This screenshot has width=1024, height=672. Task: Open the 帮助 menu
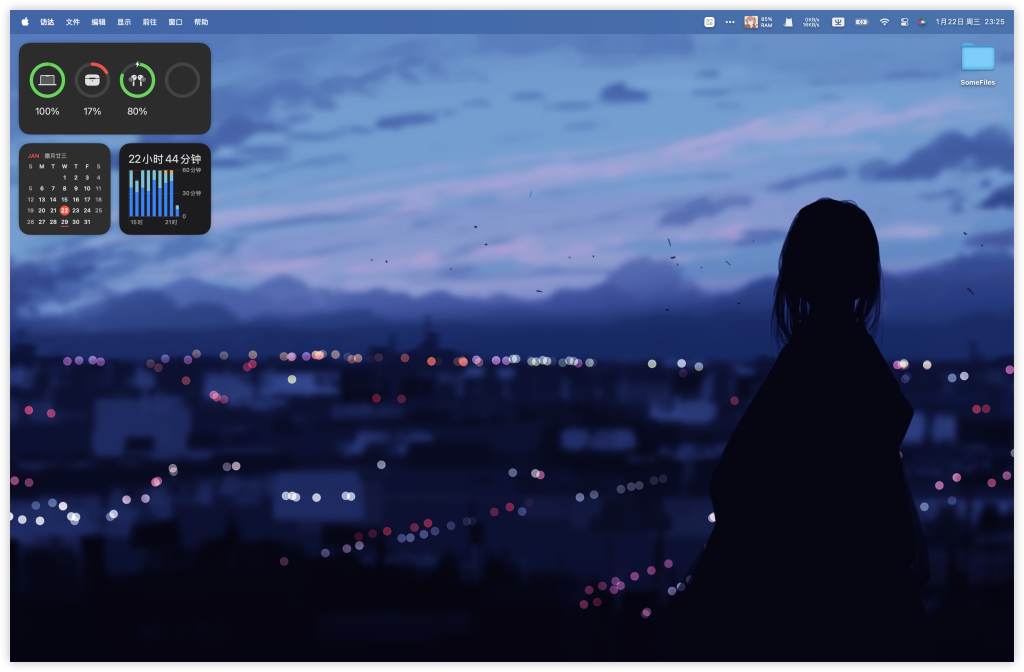tap(201, 22)
